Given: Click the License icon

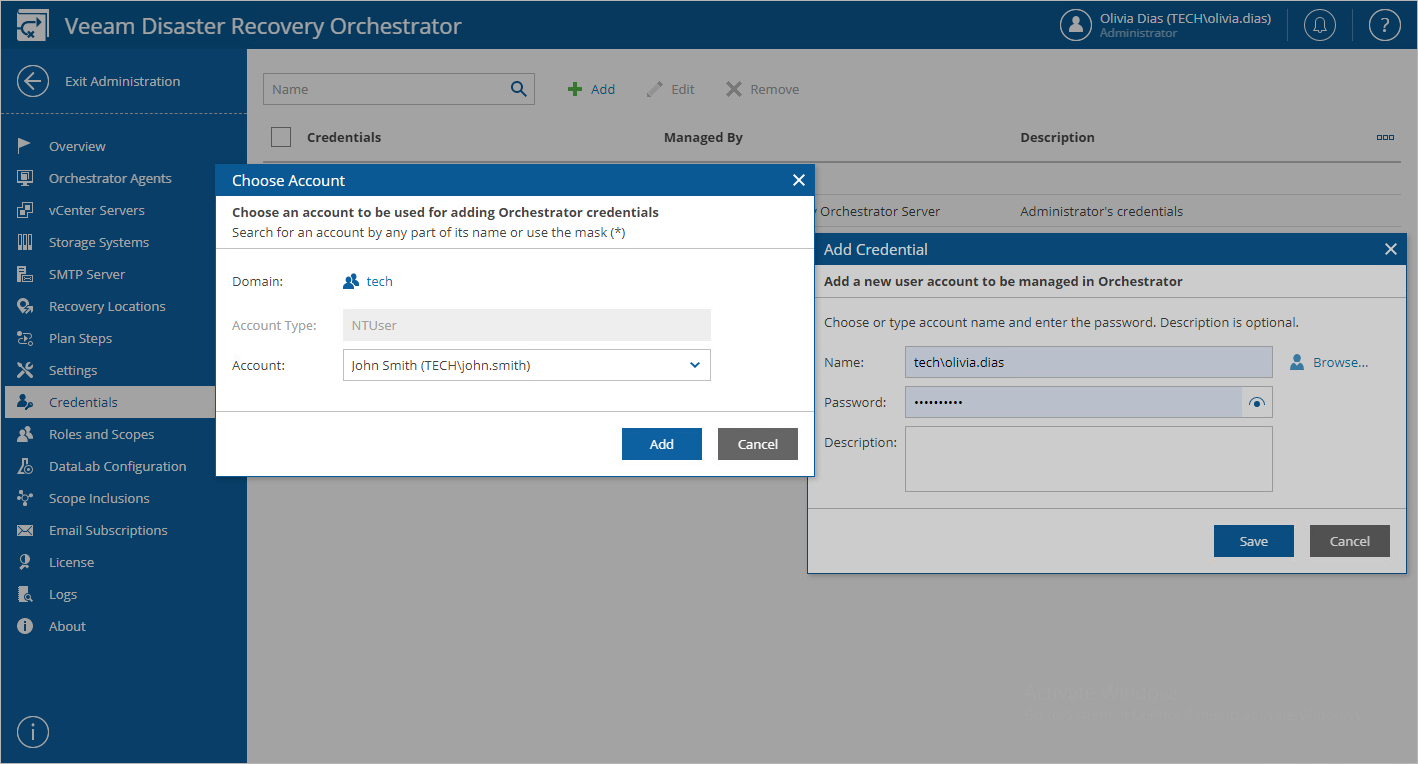Looking at the screenshot, I should point(26,562).
